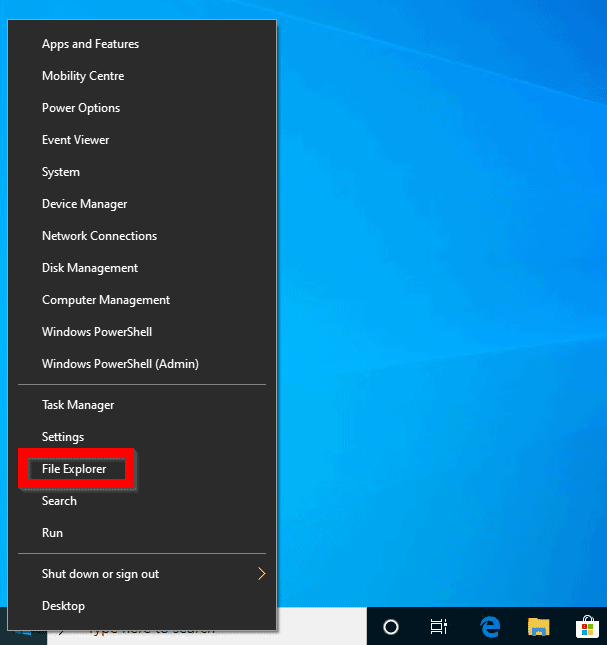Launch Disk Management

(142, 268)
